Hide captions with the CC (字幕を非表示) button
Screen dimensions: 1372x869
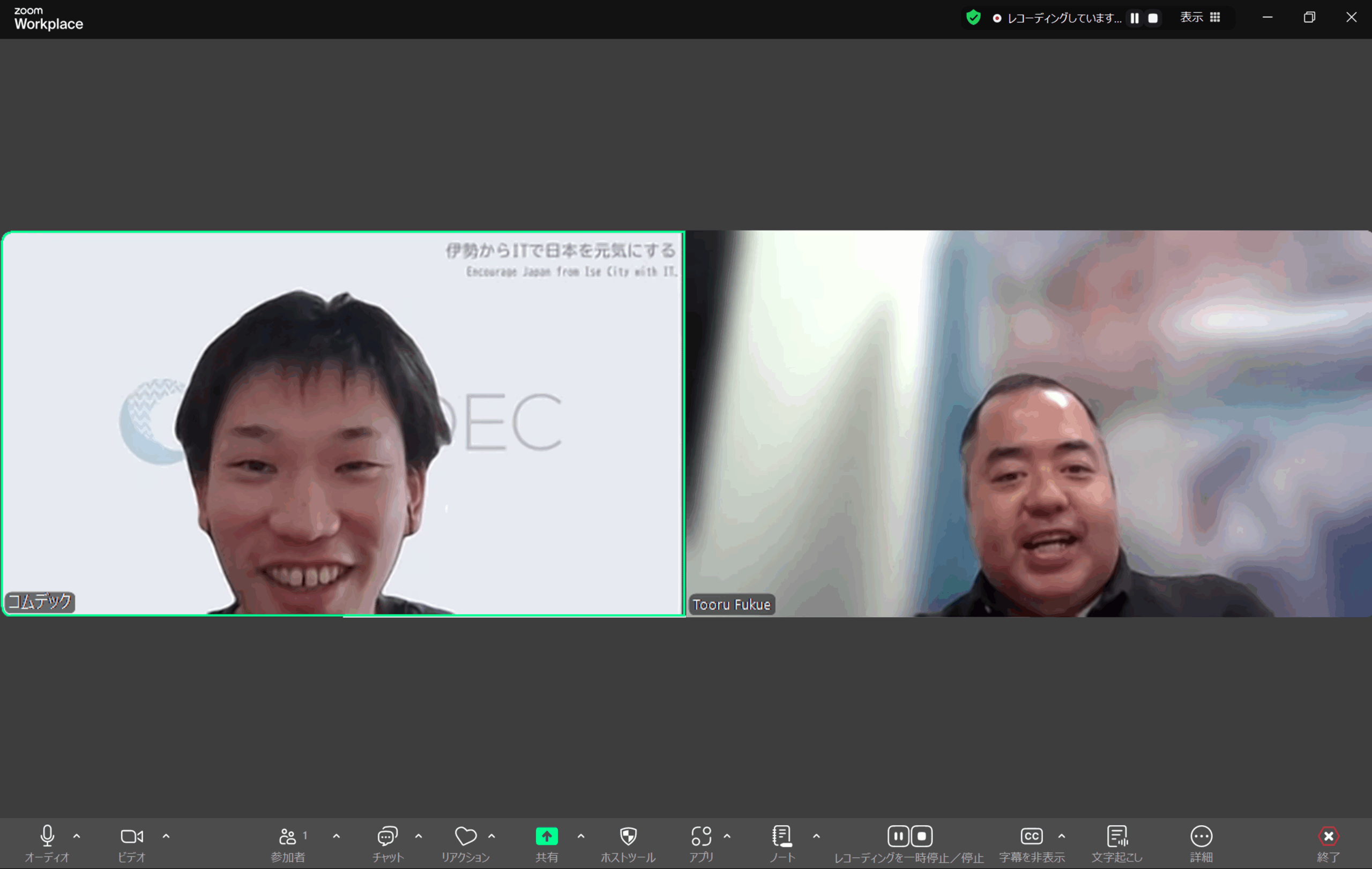(1031, 836)
